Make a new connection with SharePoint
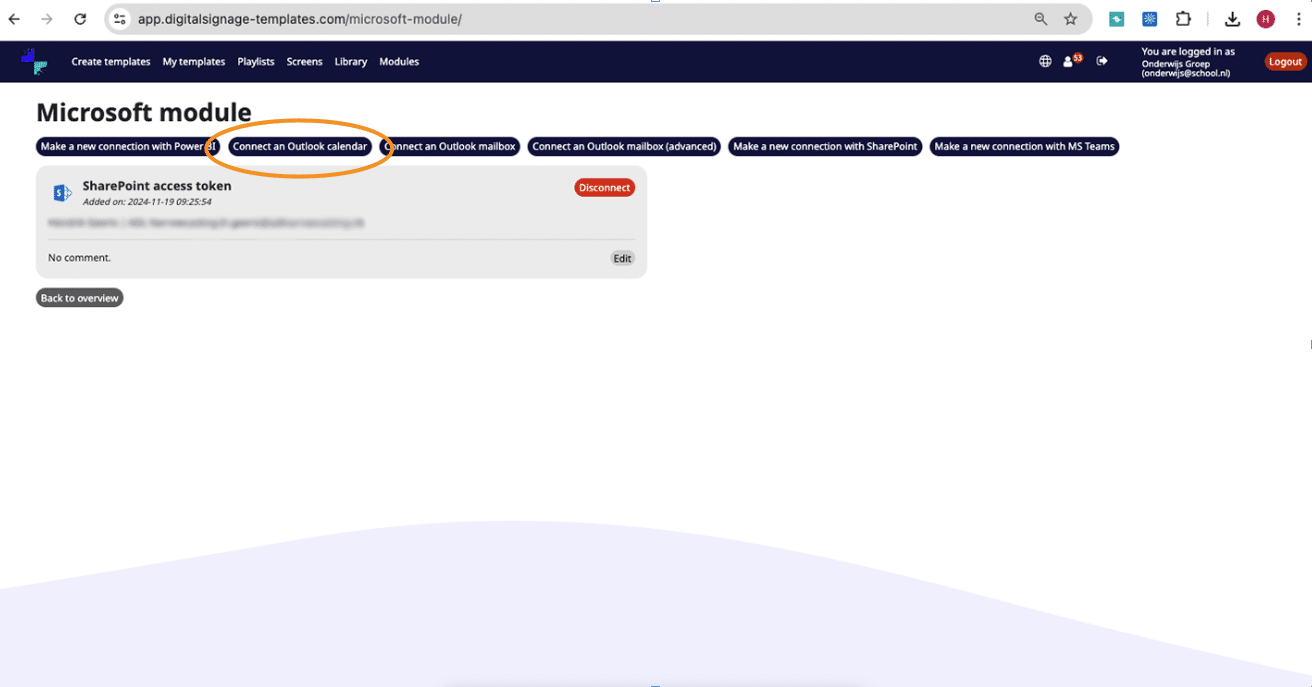Viewport: 1312px width, 687px height. click(x=825, y=146)
